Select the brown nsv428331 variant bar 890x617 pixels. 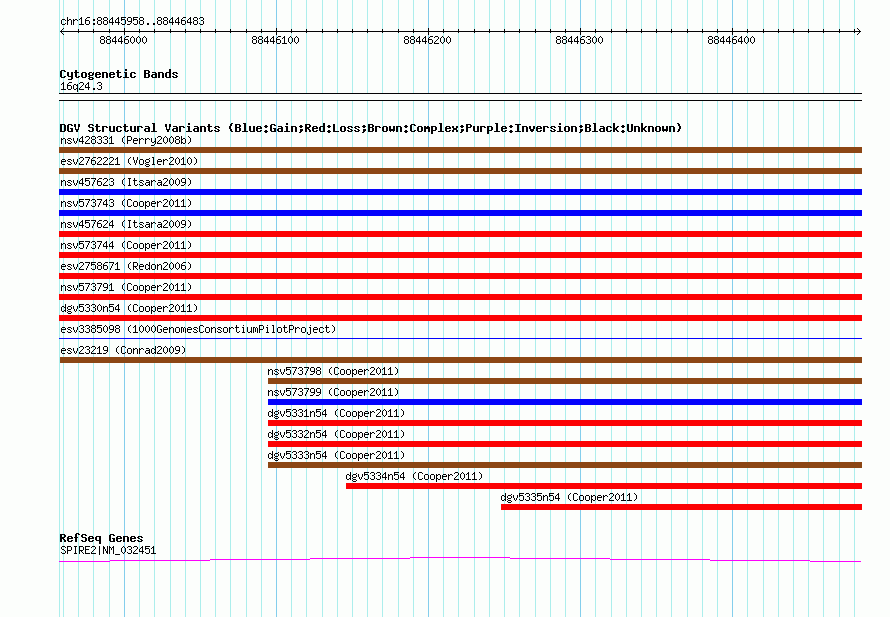(460, 150)
